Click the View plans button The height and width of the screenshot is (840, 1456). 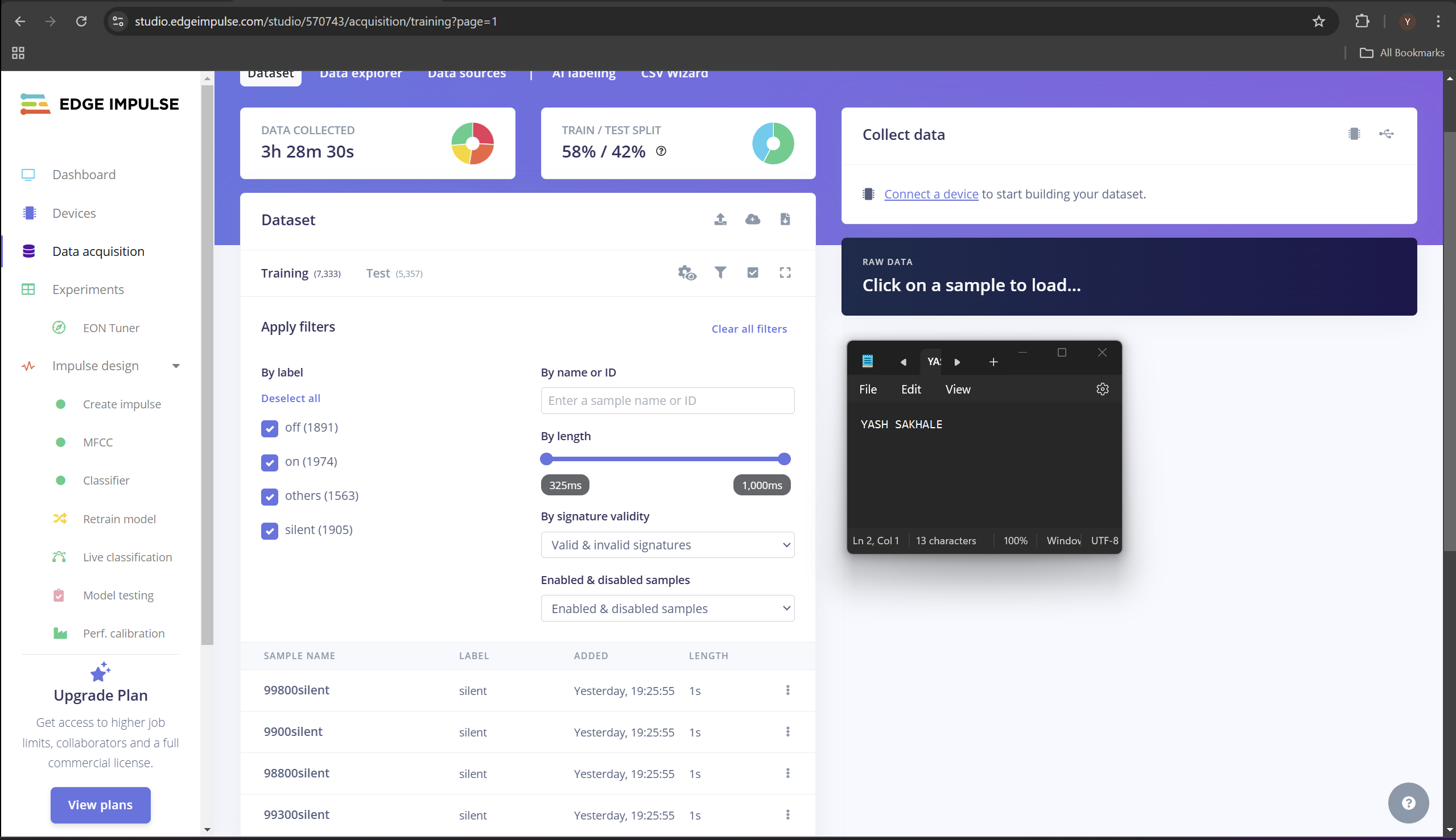tap(100, 805)
